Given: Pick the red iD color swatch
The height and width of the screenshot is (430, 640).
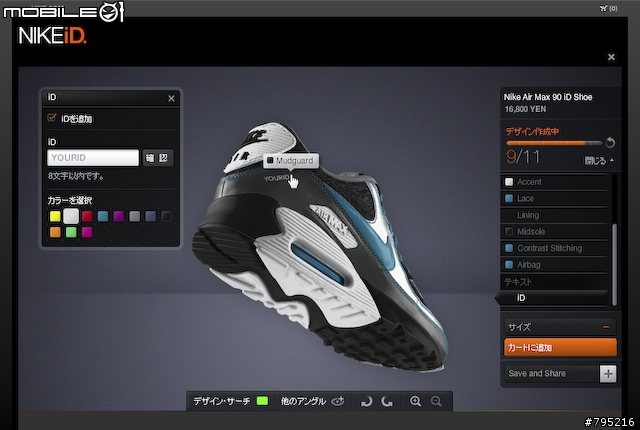Looking at the screenshot, I should click(x=87, y=216).
